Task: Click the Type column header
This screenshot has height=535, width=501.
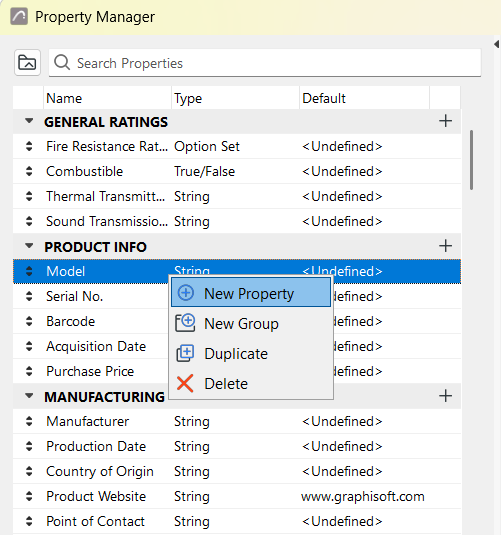Action: 235,98
